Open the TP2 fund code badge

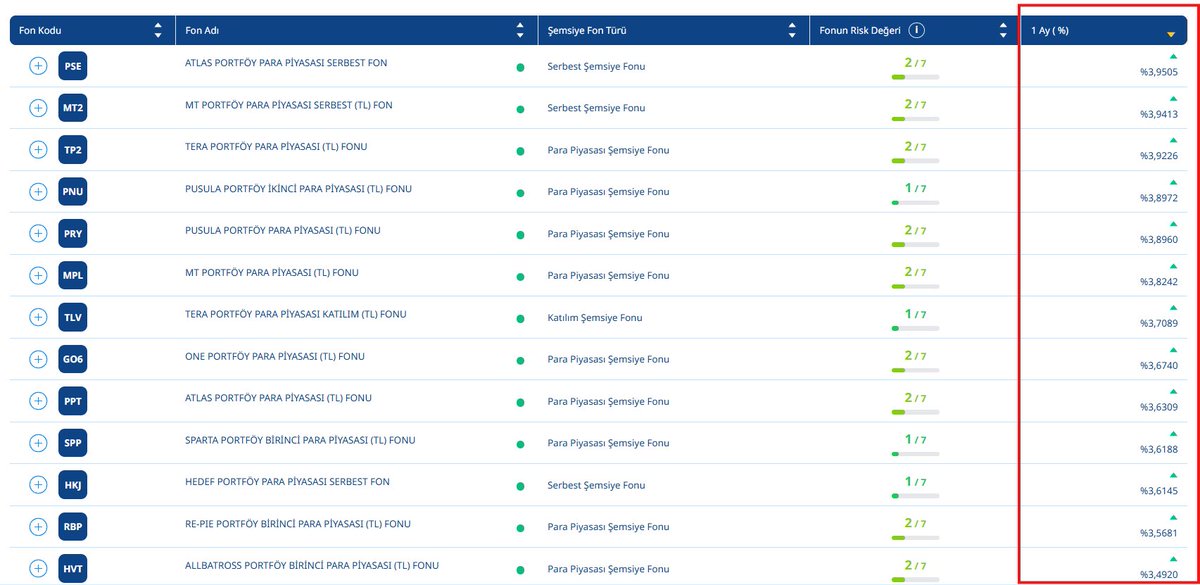click(x=73, y=150)
